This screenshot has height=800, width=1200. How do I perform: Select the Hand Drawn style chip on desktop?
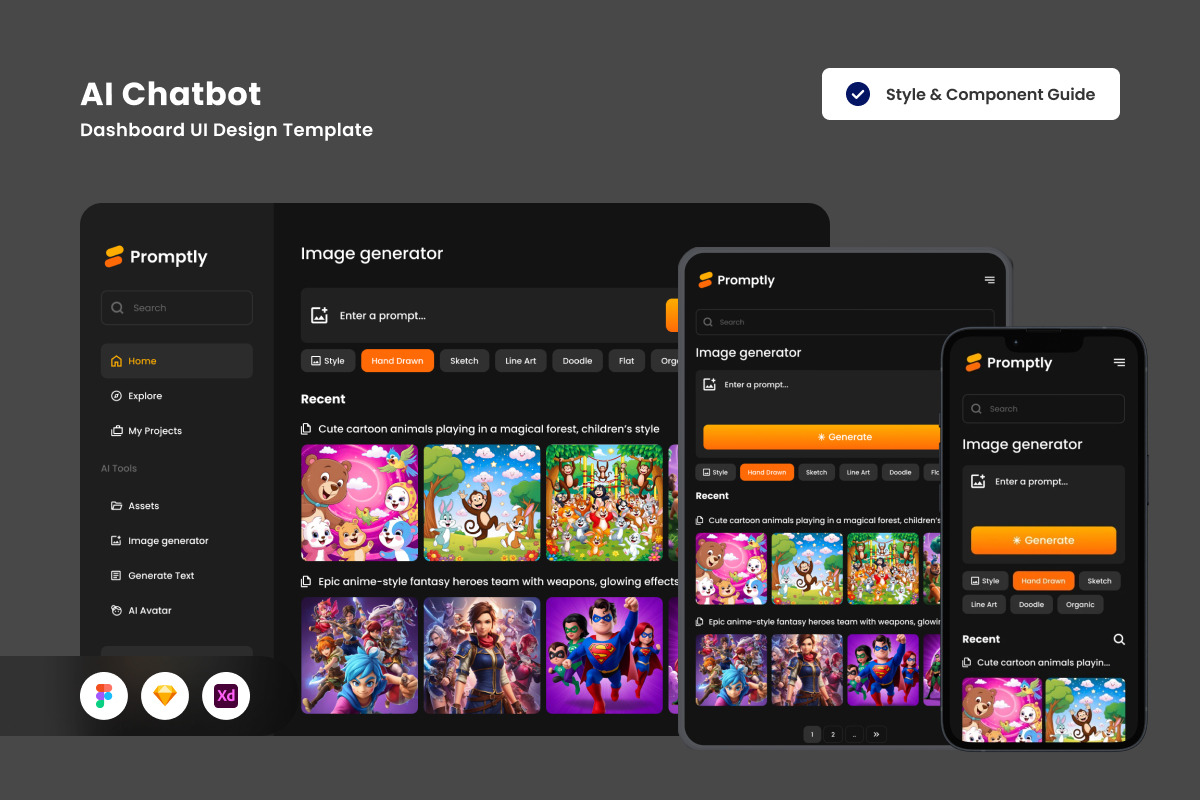397,361
